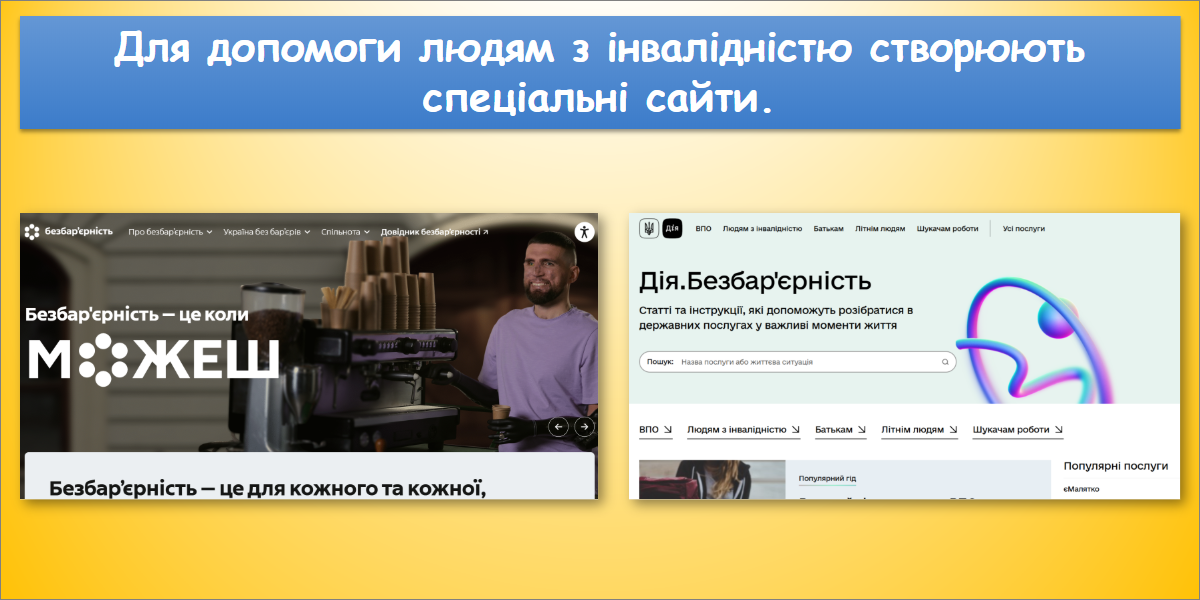Screen dimensions: 1200x600
Task: Click the accessibility figure icon
Action: pos(585,232)
